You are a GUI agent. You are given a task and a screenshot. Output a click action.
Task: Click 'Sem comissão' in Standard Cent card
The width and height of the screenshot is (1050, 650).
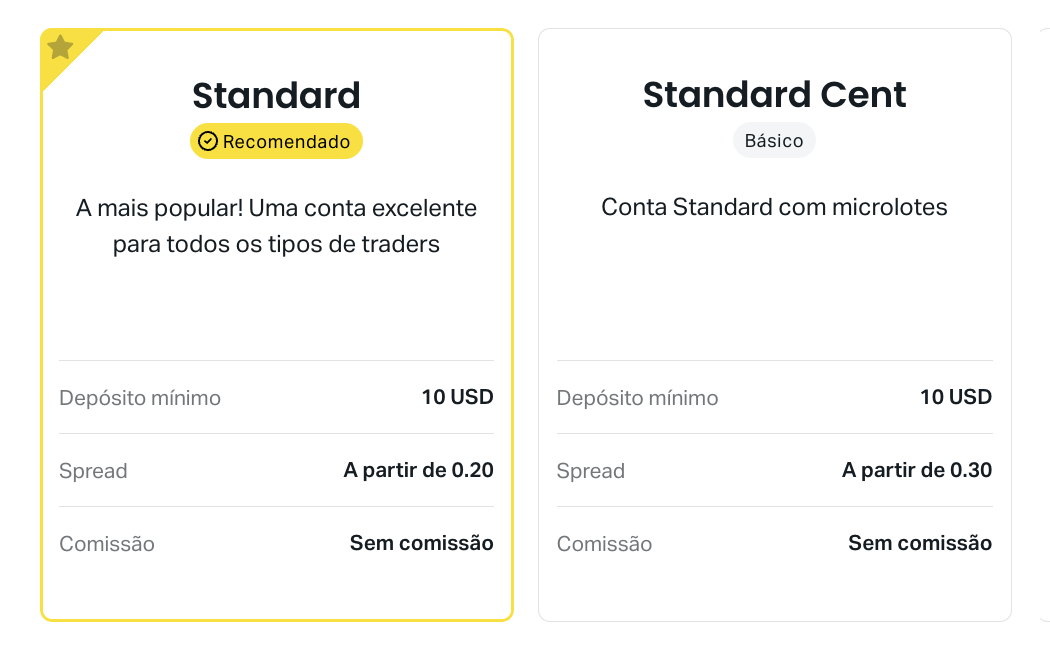pos(920,543)
